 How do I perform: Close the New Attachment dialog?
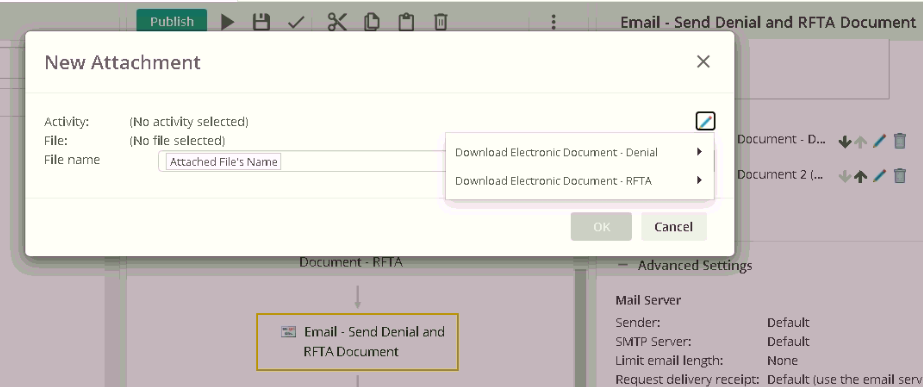703,61
